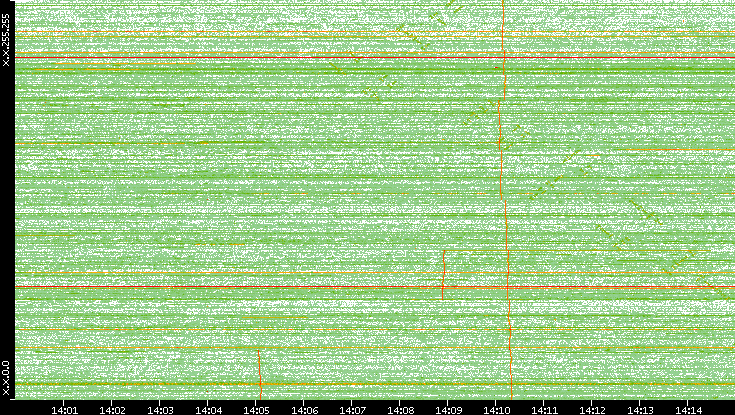Viewport: 735px width, 415px height.
Task: Select the short red vertical spike above 14:05
Action: [x=259, y=374]
